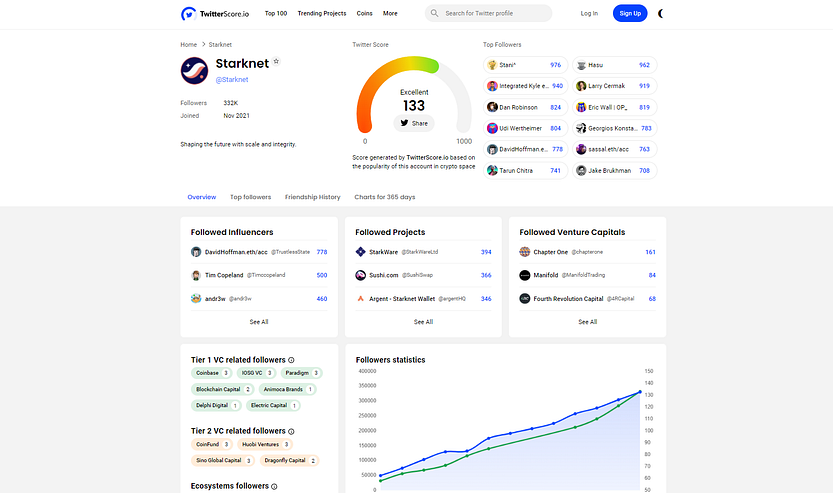The image size is (833, 493).
Task: Click Tarun Chitra avatar icon
Action: tap(492, 171)
